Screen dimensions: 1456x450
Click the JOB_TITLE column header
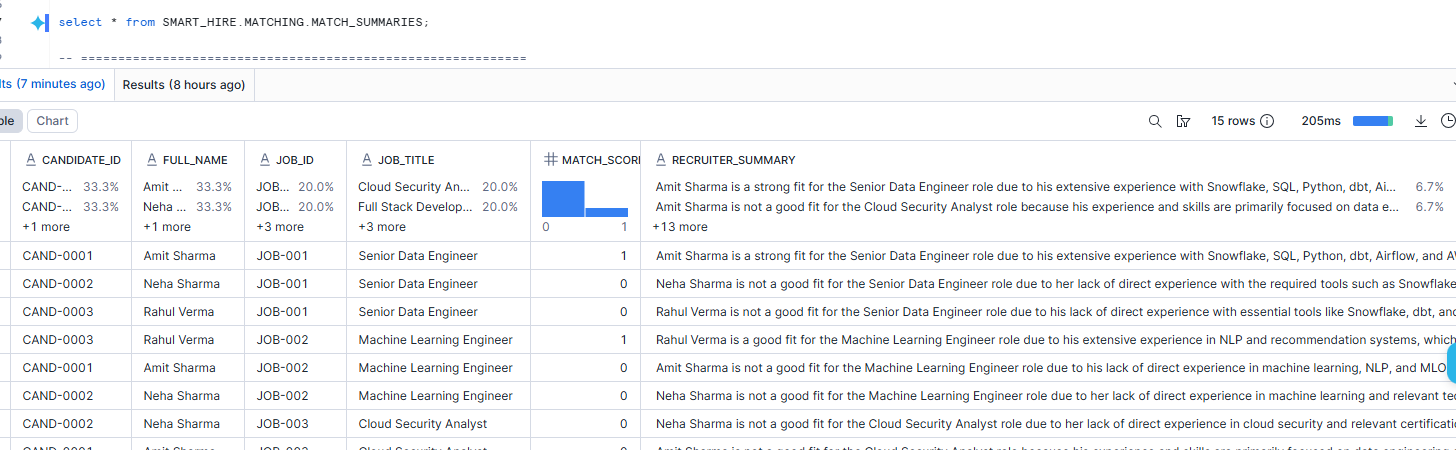[x=405, y=160]
